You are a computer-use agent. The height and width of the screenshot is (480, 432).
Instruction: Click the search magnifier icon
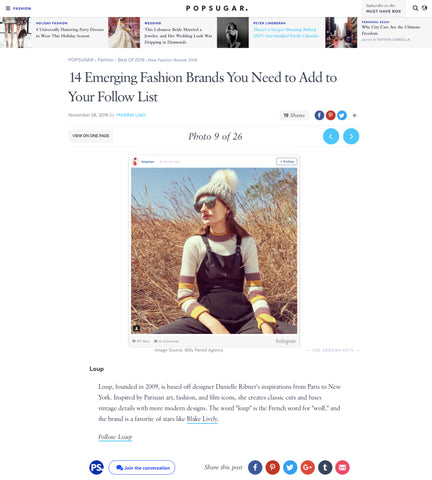tap(415, 8)
